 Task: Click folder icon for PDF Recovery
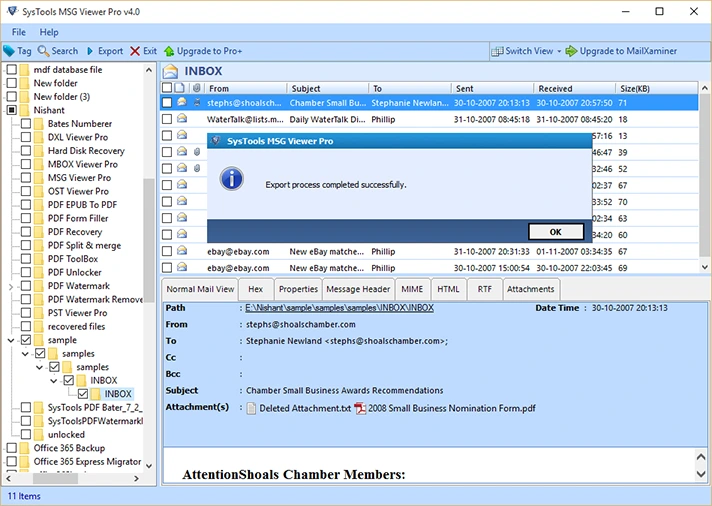[39, 232]
